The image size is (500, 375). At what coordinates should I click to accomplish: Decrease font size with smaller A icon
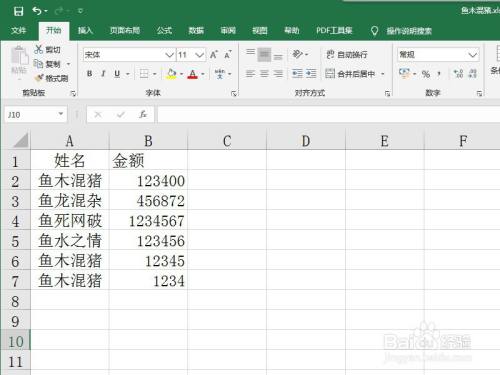coord(228,55)
